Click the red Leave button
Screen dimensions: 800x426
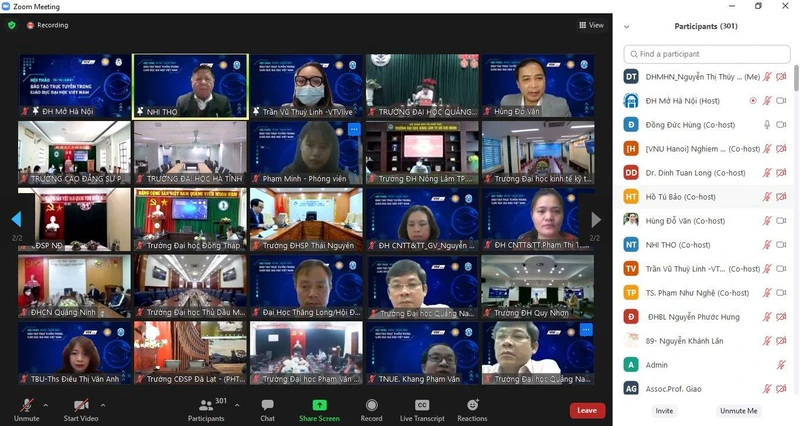[587, 410]
